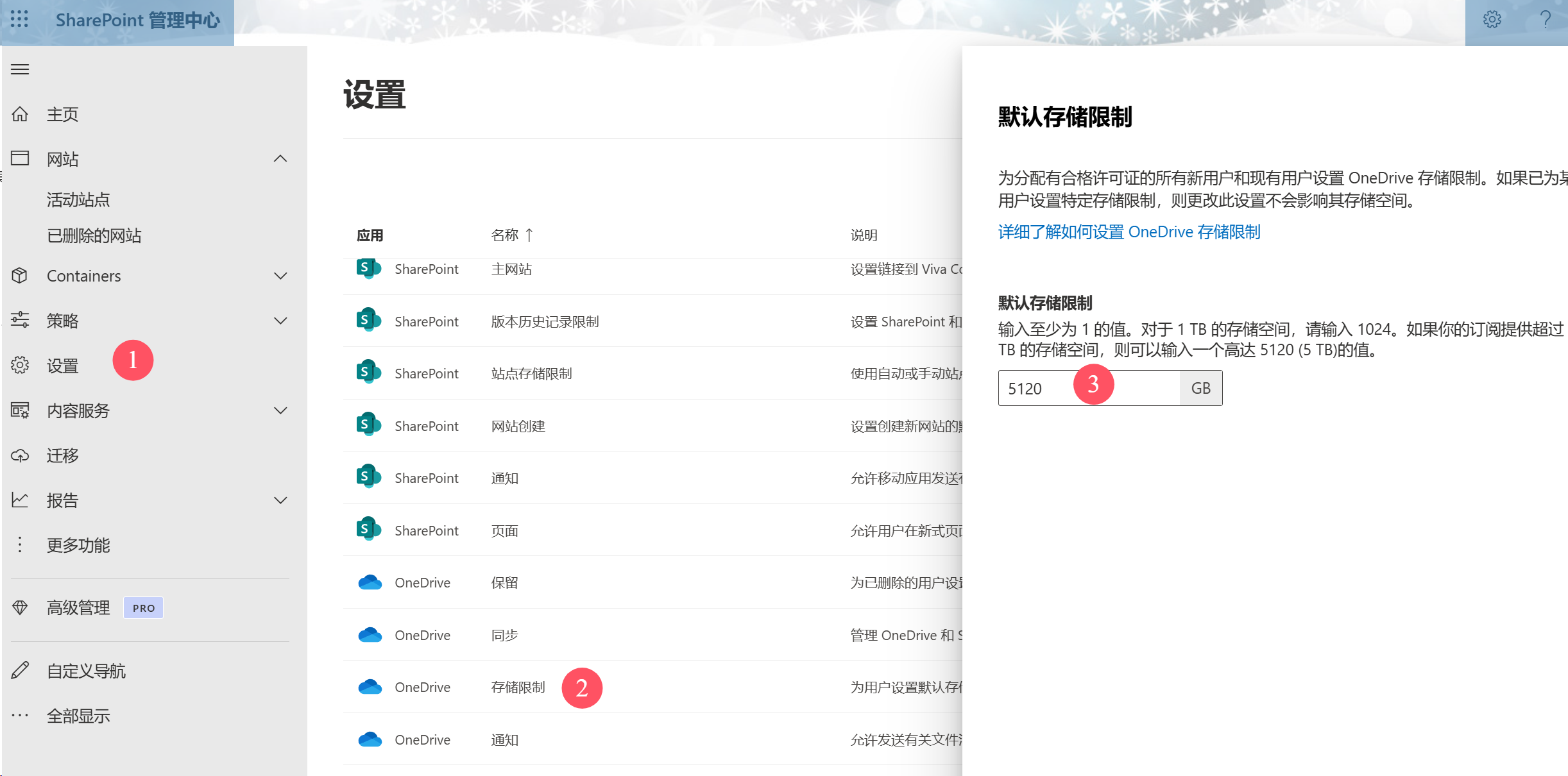Image resolution: width=1568 pixels, height=776 pixels.
Task: Click the OneDrive icon in the last 通知 row
Action: [x=370, y=739]
